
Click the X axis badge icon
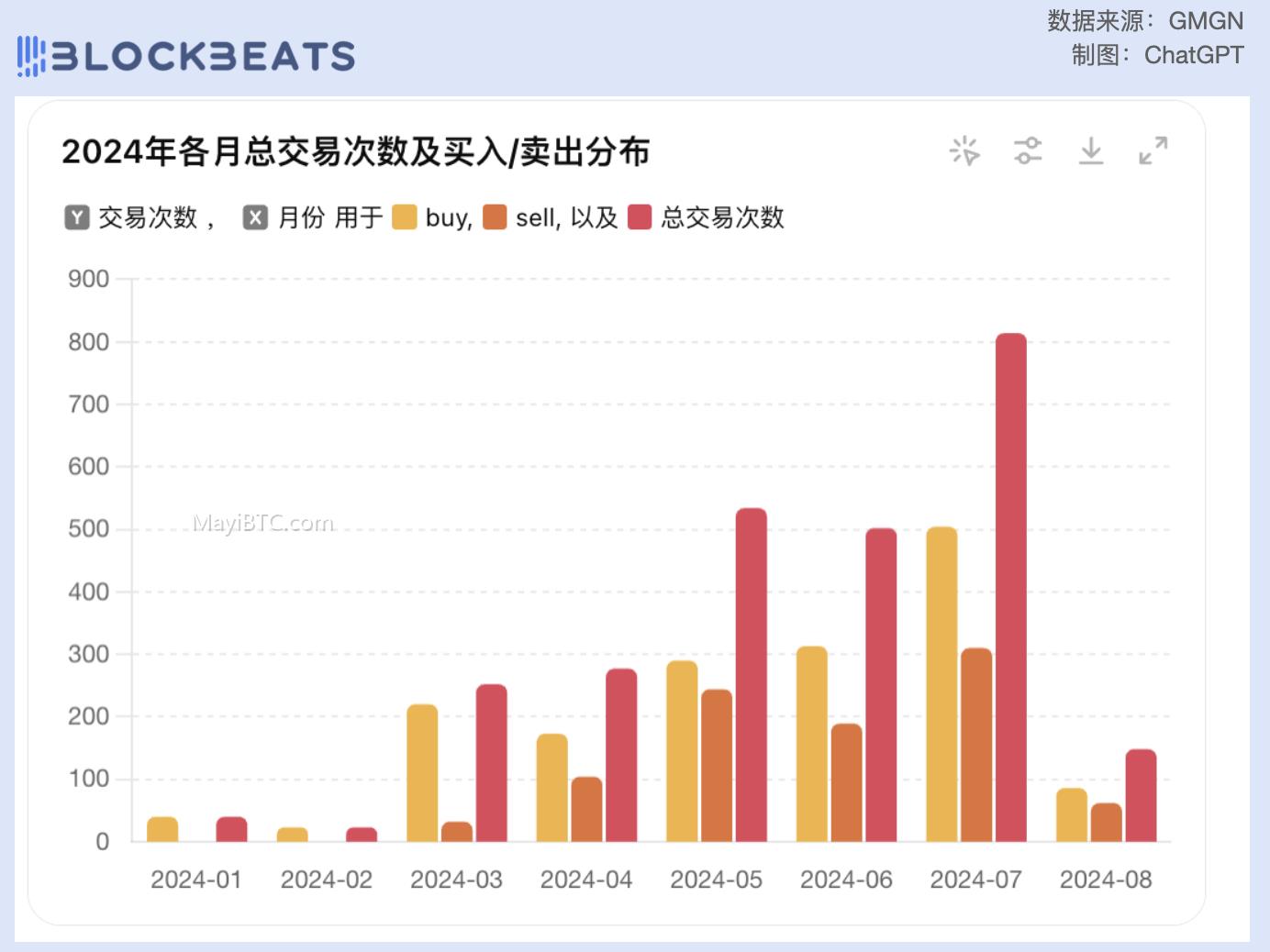[255, 217]
